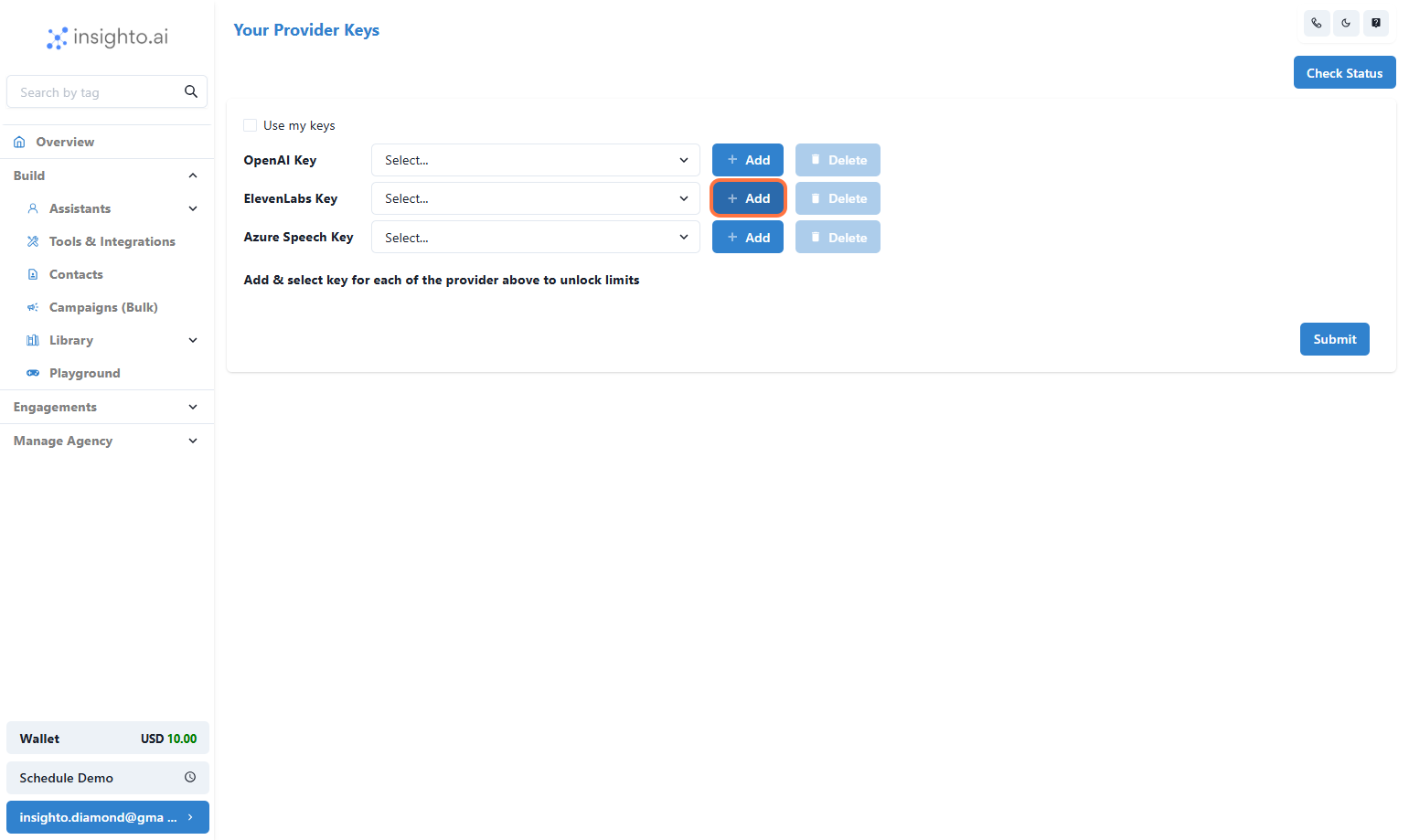Add a new OpenAI key
Image resolution: width=1409 pixels, height=840 pixels.
point(748,160)
